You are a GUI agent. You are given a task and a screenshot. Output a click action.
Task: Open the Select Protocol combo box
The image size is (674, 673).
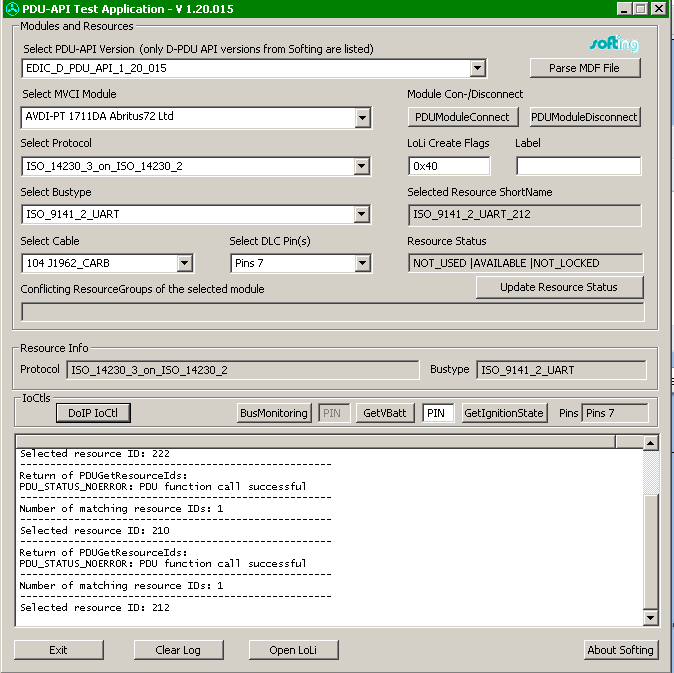click(x=362, y=167)
